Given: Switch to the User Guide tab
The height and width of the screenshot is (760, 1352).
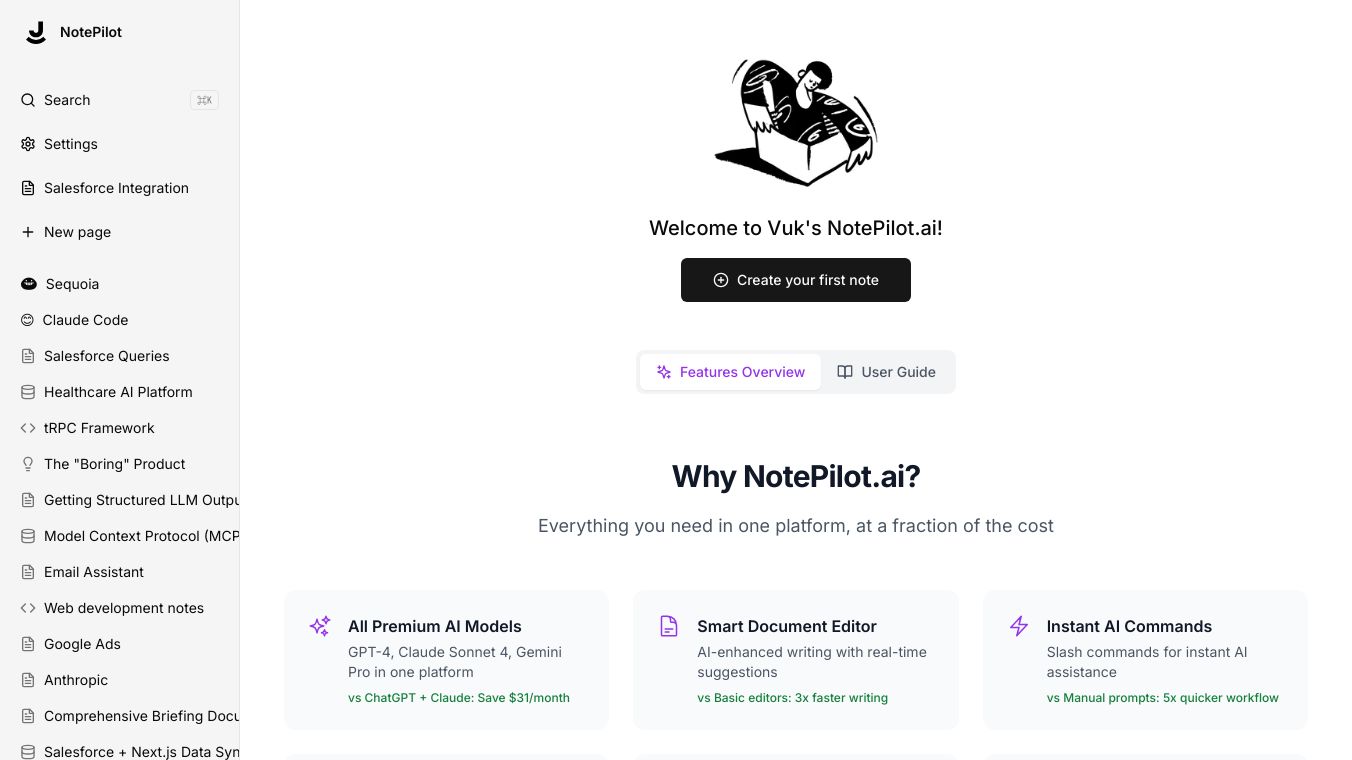Looking at the screenshot, I should (886, 371).
